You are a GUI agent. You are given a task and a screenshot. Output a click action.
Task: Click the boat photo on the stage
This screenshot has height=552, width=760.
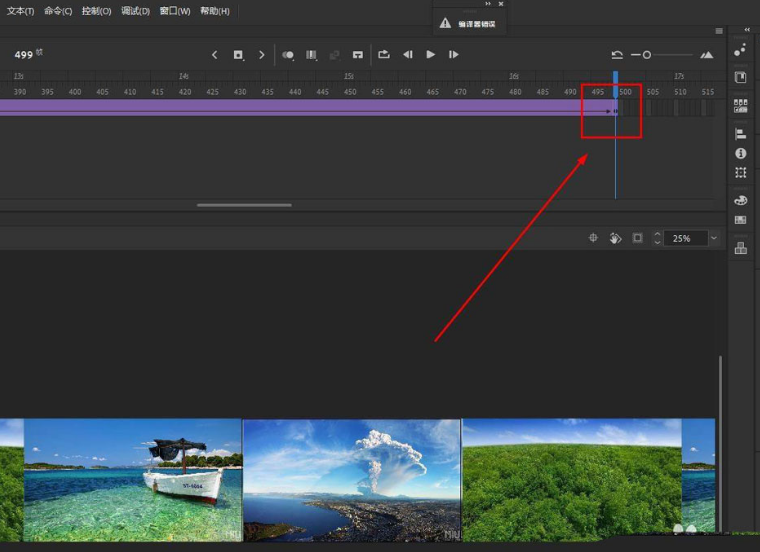tap(132, 480)
